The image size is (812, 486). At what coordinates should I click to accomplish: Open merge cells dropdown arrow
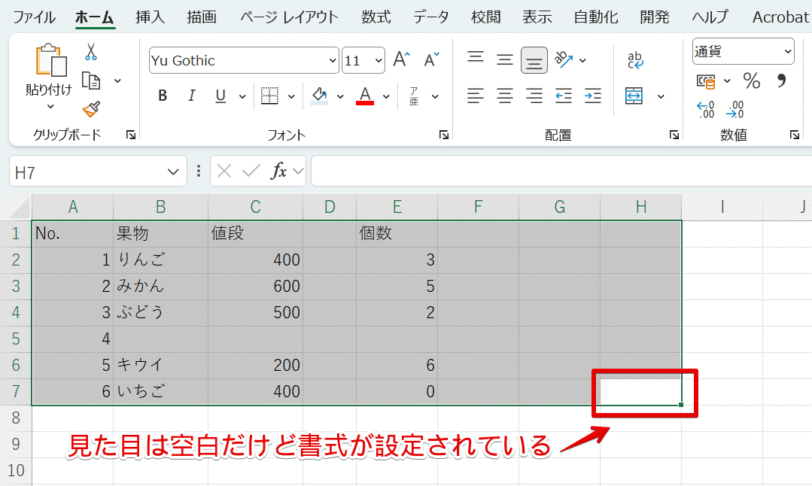click(x=661, y=96)
